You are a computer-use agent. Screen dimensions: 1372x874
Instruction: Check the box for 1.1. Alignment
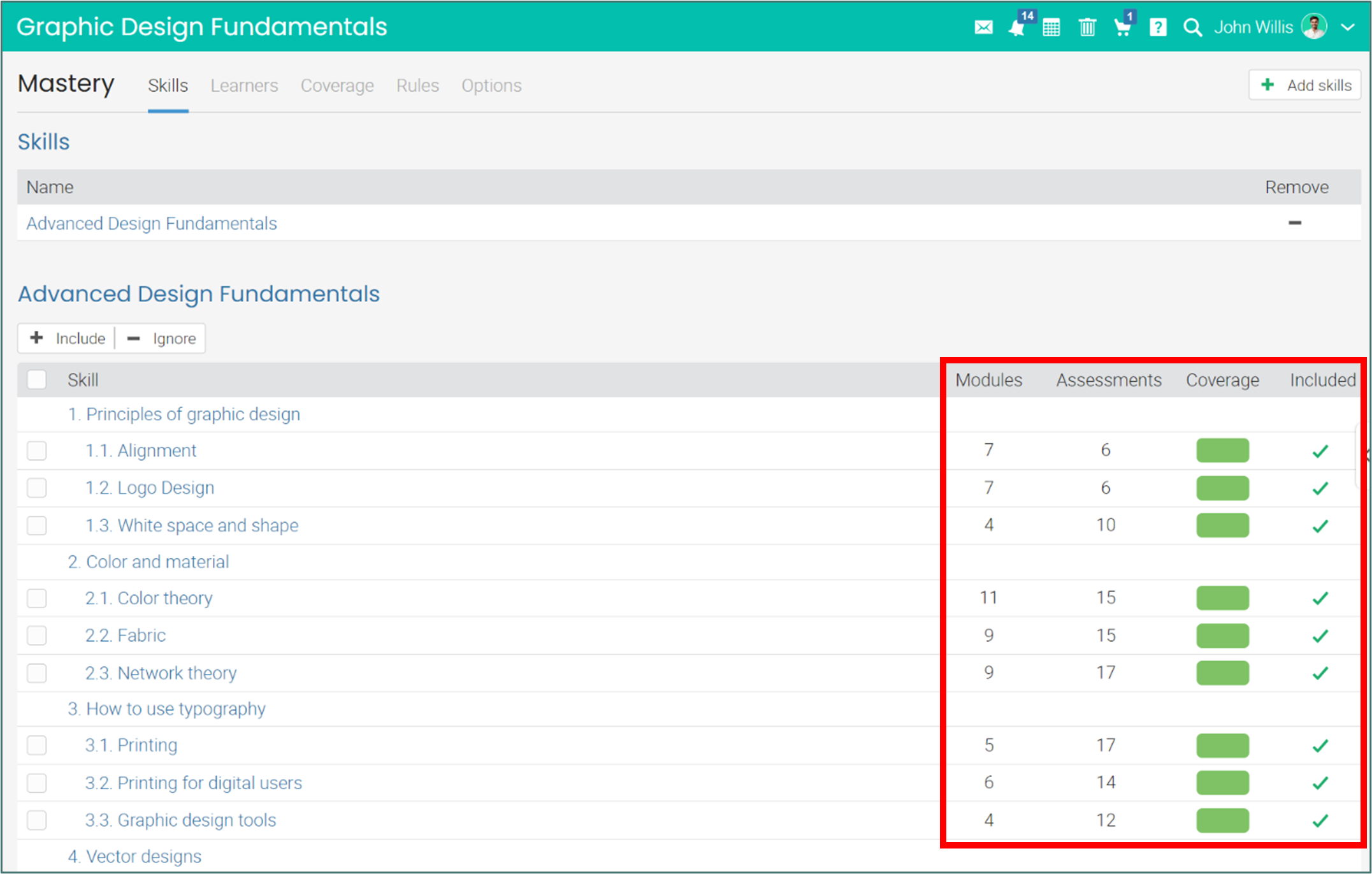tap(37, 451)
